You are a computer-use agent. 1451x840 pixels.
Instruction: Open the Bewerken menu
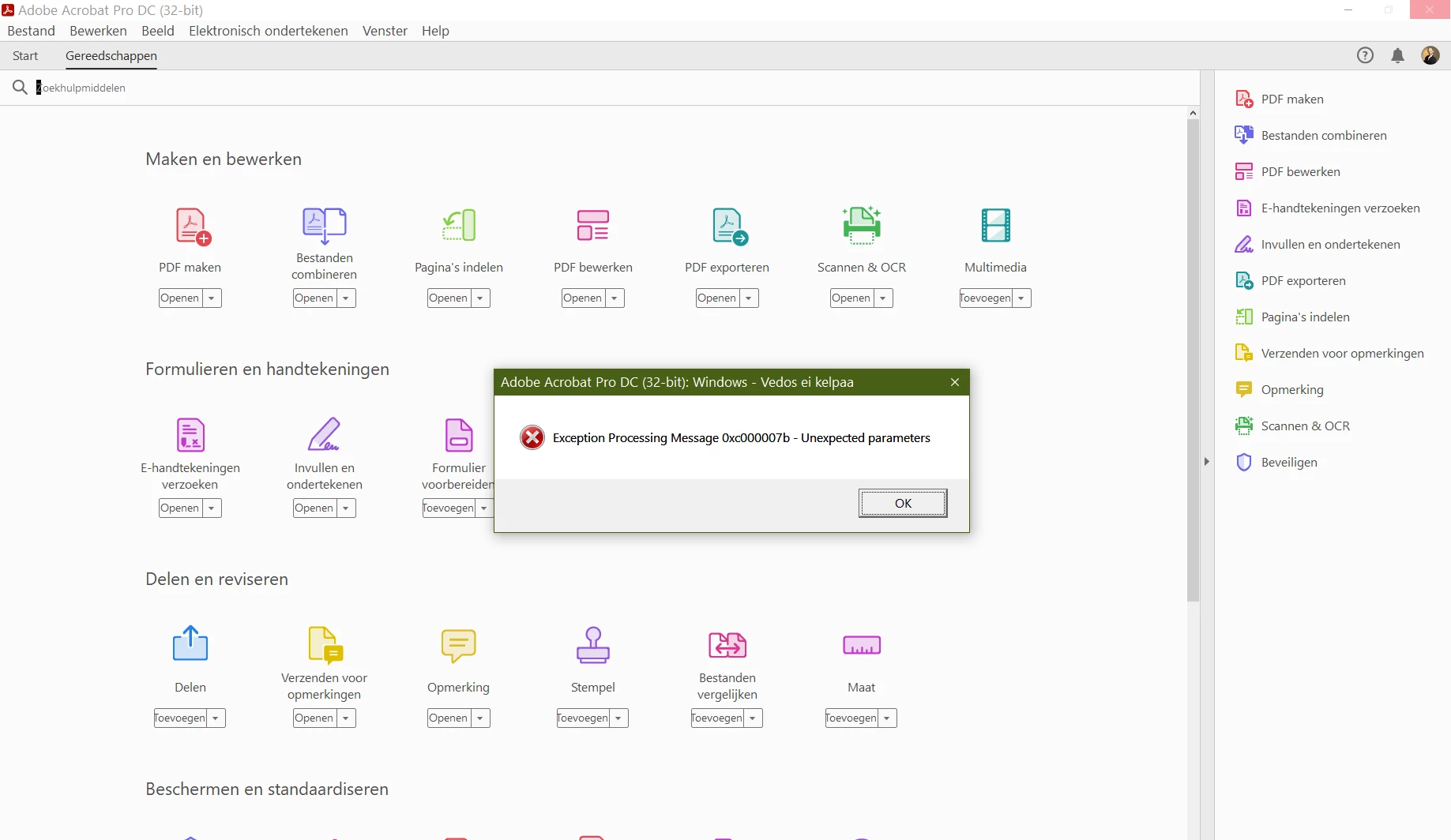pos(98,31)
